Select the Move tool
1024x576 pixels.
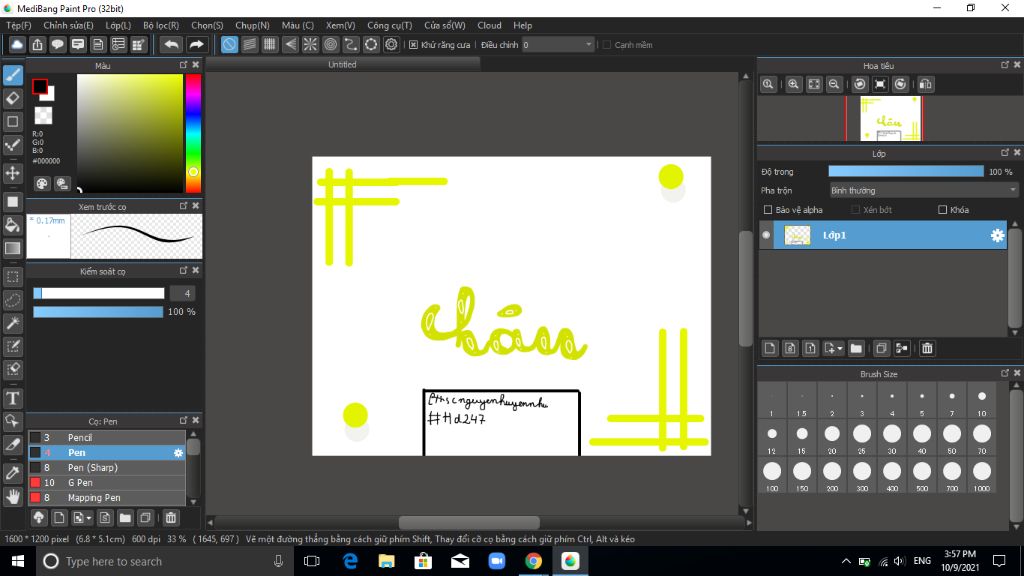click(13, 173)
